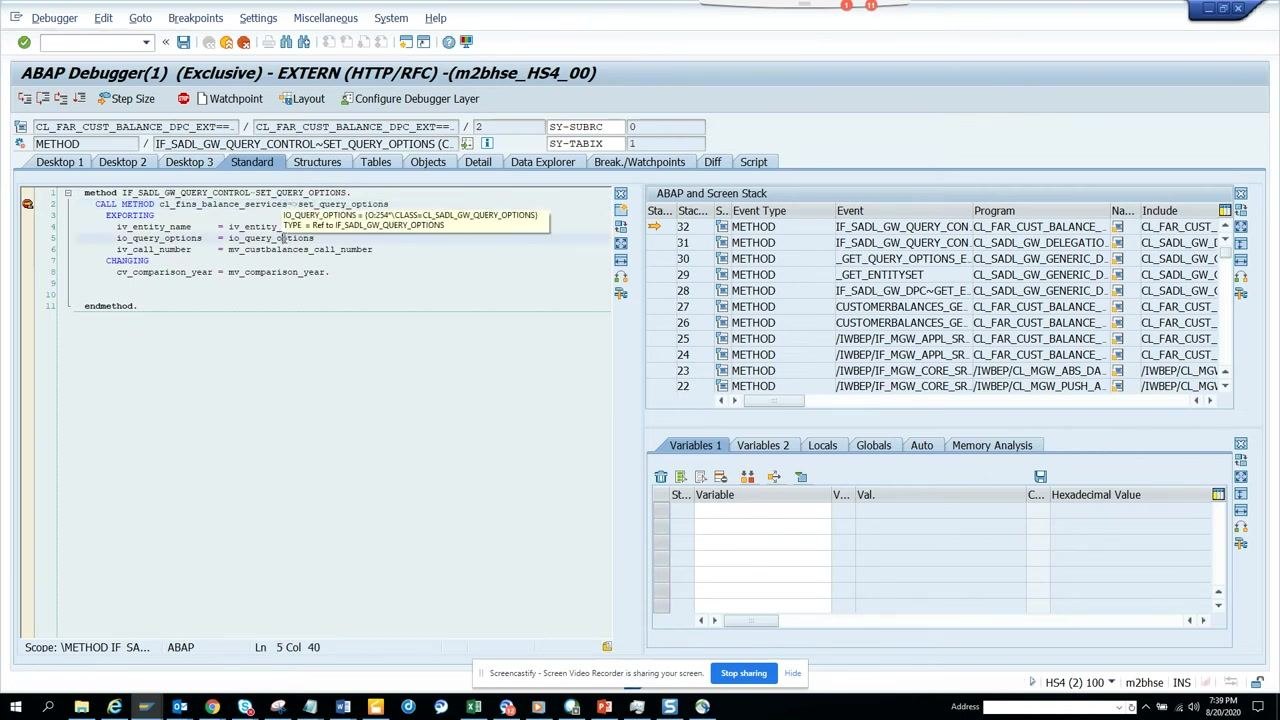Click Hide on the Screencastify bar
The image size is (1280, 720).
pyautogui.click(x=792, y=673)
